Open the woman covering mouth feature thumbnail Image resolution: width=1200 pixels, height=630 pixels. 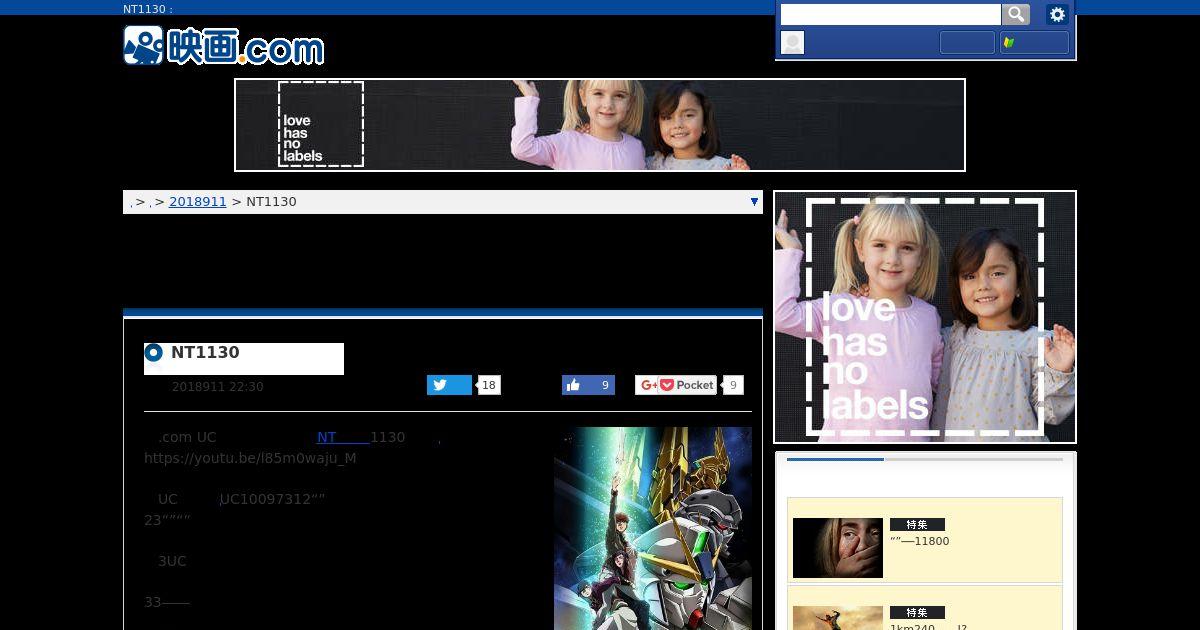(838, 547)
